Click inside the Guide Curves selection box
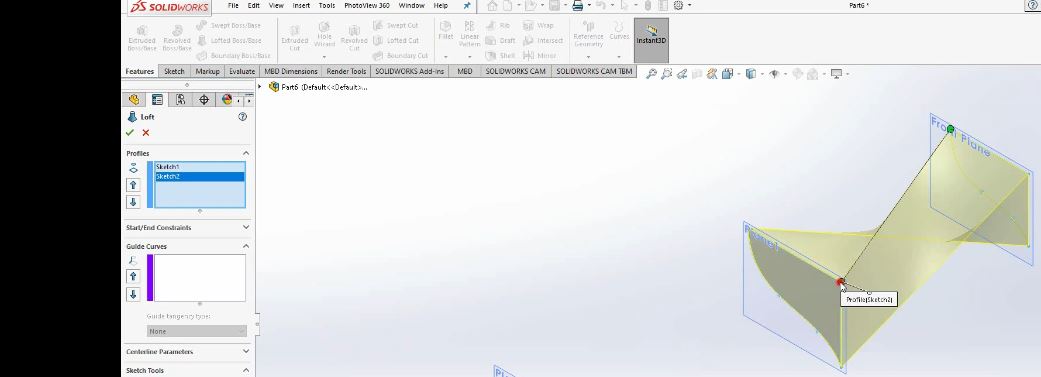Screen dimensions: 1041x377 pyautogui.click(x=200, y=277)
